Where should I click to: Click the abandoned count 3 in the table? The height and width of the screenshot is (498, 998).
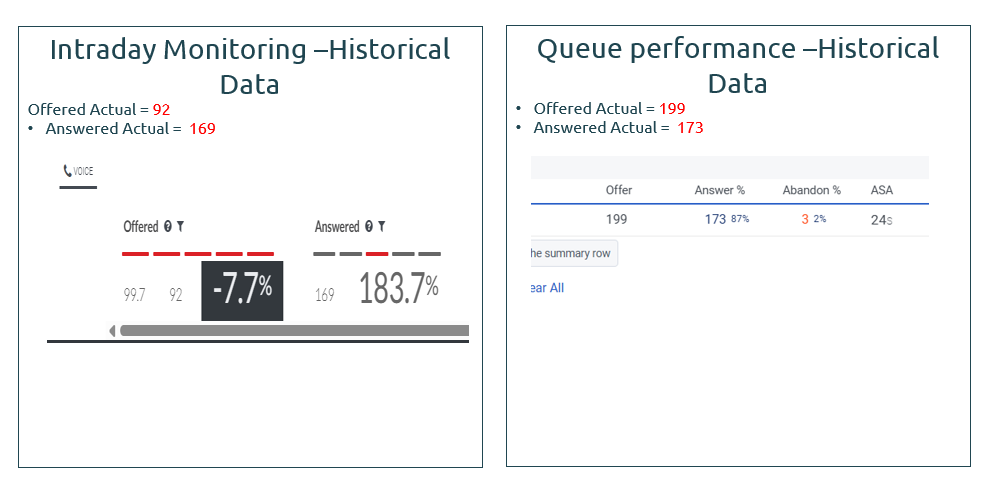[x=804, y=219]
